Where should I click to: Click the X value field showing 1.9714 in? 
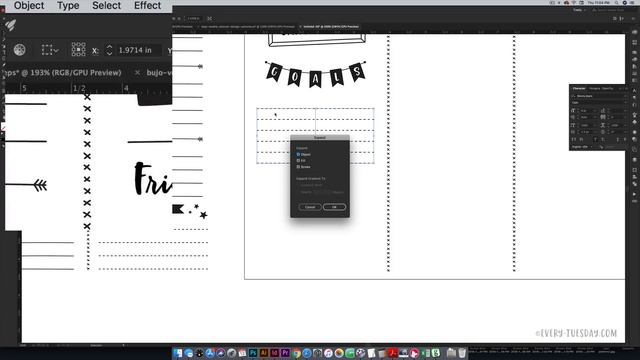coord(138,50)
